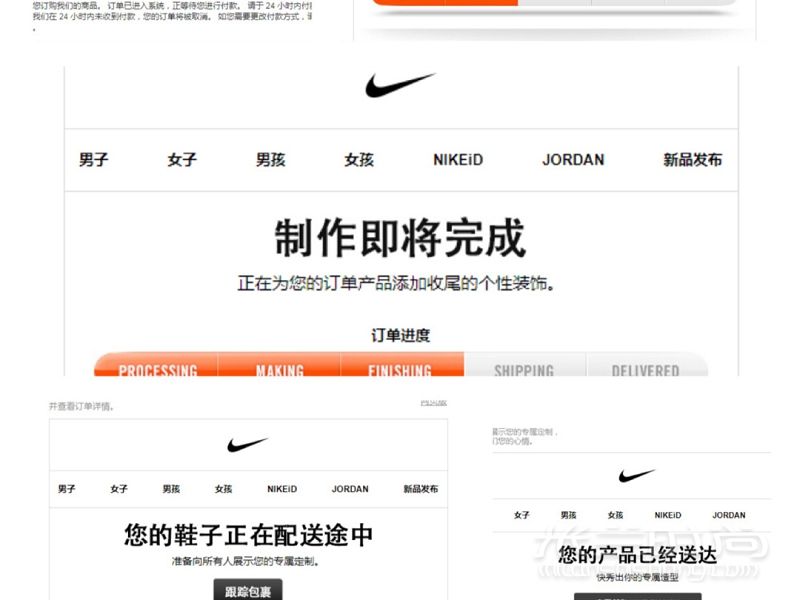Click the 准备向所有人展示您的专属定制 text
Screen dimensions: 800x600
coord(246,561)
